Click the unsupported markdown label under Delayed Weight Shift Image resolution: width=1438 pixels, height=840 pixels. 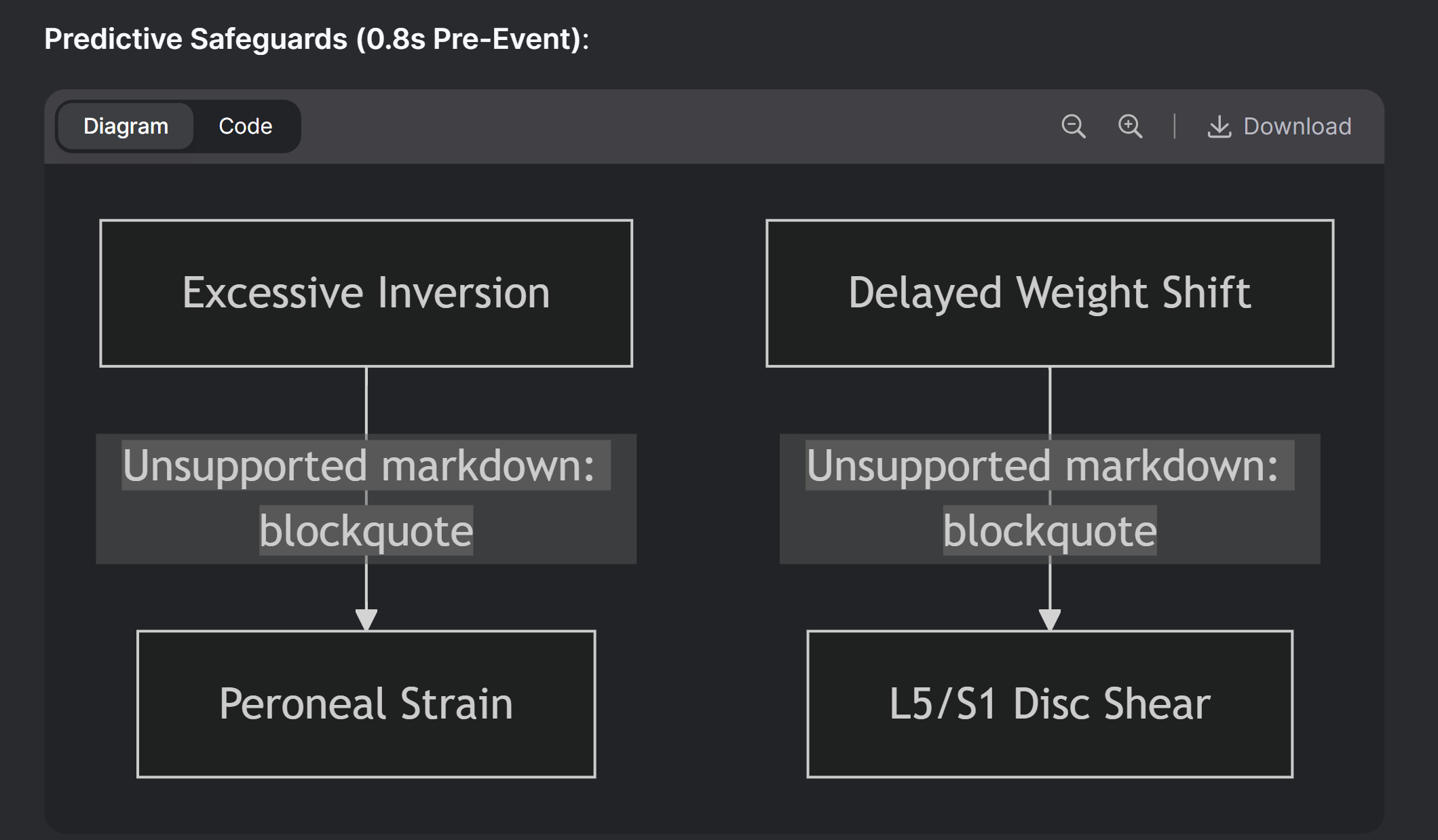1049,499
